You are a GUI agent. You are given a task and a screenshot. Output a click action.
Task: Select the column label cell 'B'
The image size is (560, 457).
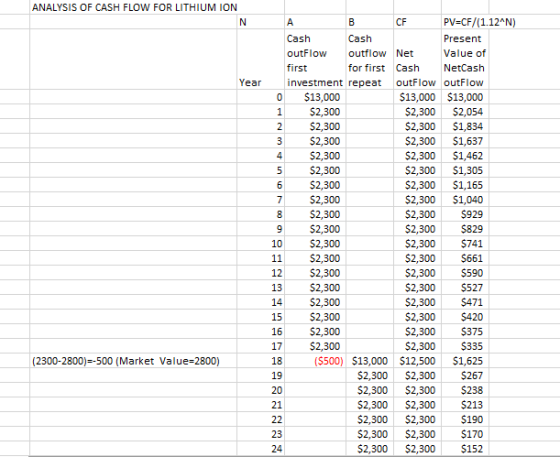pos(370,22)
